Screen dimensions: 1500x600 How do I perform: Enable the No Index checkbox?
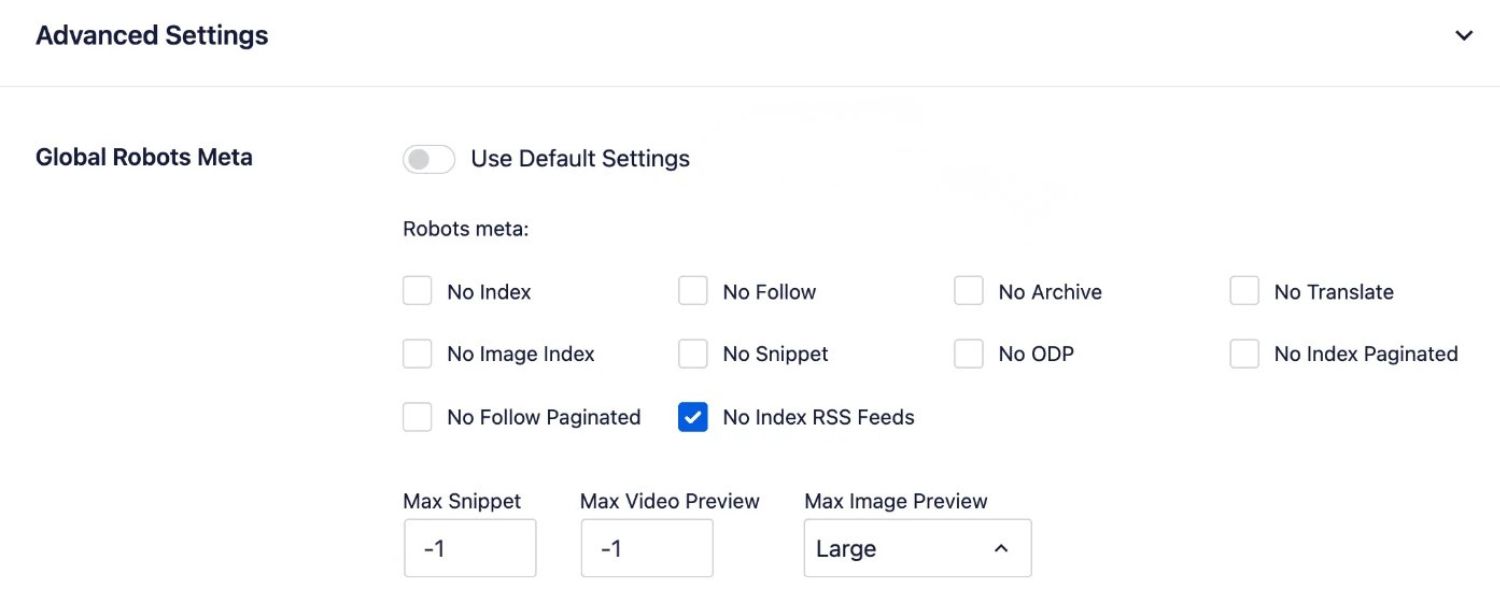[x=417, y=290]
